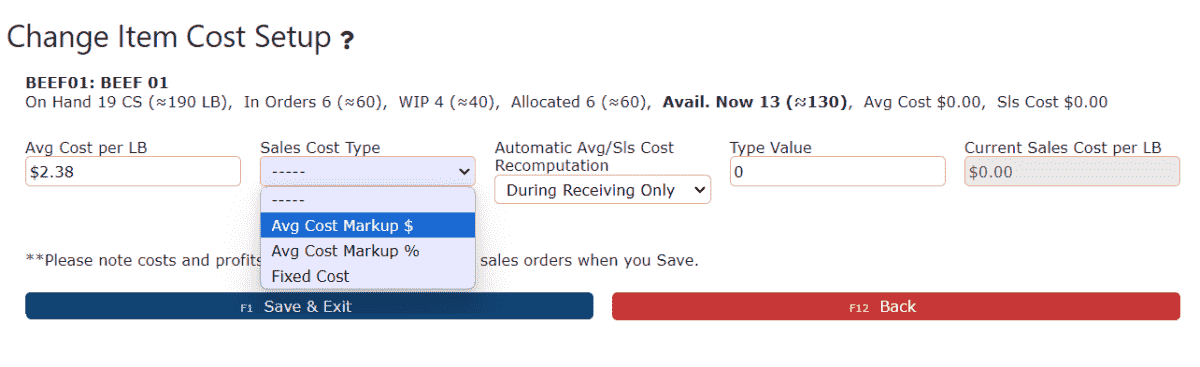The width and height of the screenshot is (1200, 367).
Task: Choose Avg Cost Markup $ option
Action: coord(368,225)
